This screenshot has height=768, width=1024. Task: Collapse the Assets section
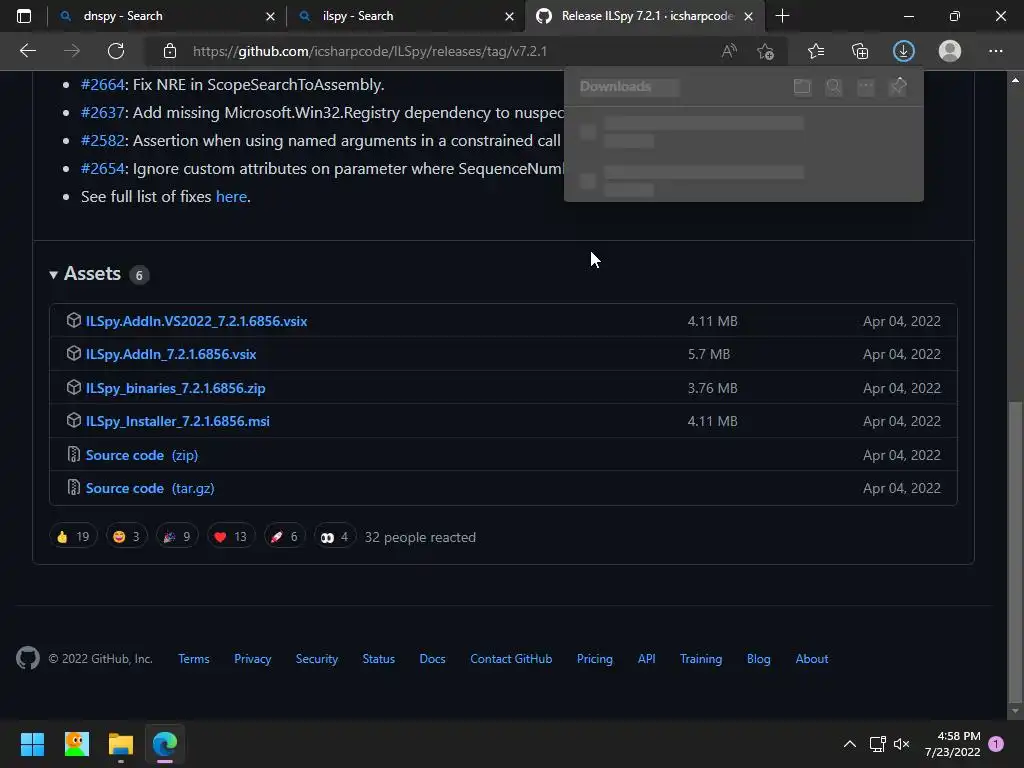pyautogui.click(x=86, y=274)
